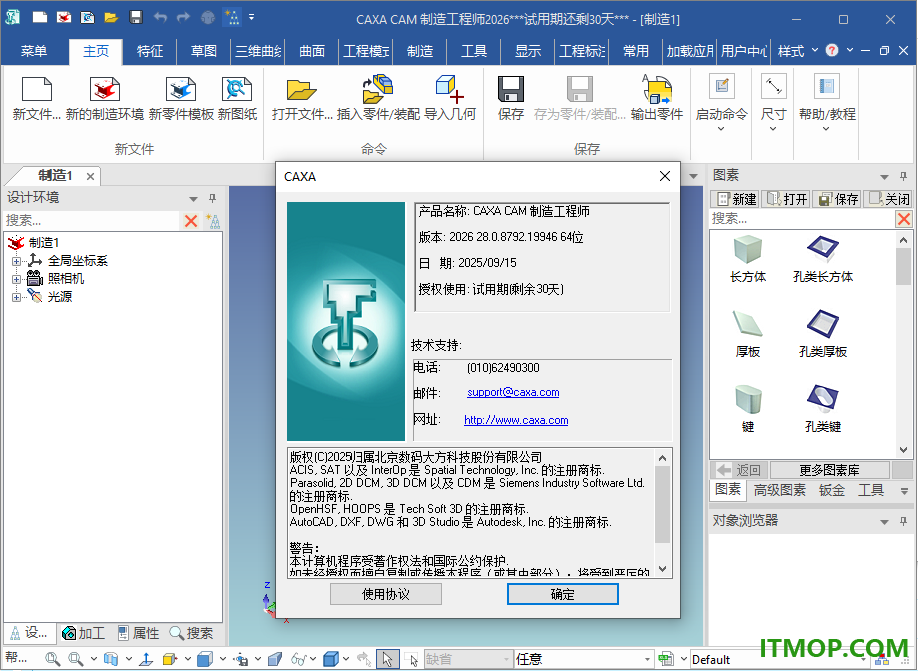Click the 更多图素库 button
Image resolution: width=918 pixels, height=671 pixels.
point(830,470)
